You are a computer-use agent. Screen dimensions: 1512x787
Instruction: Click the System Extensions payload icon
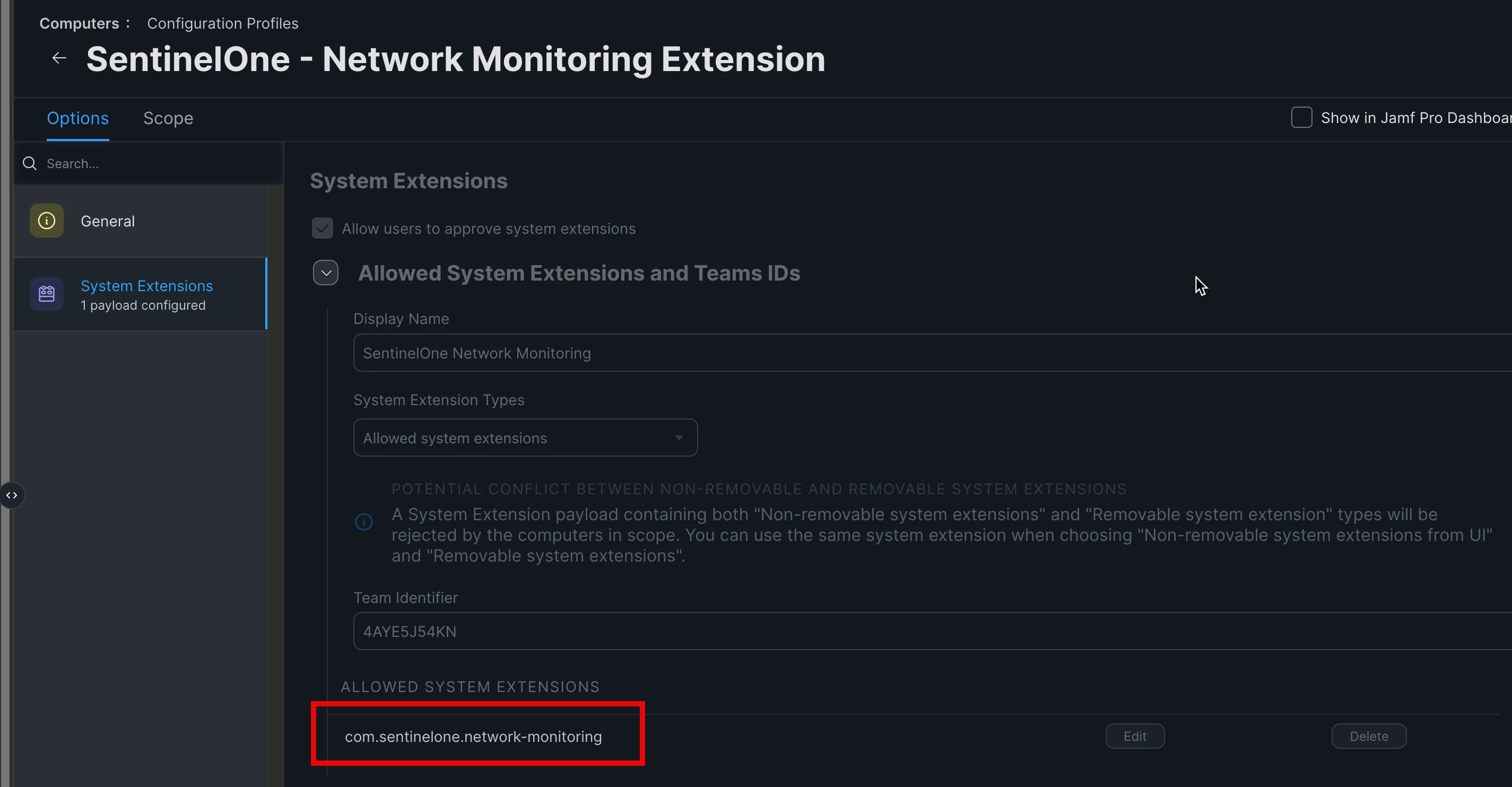(46, 294)
